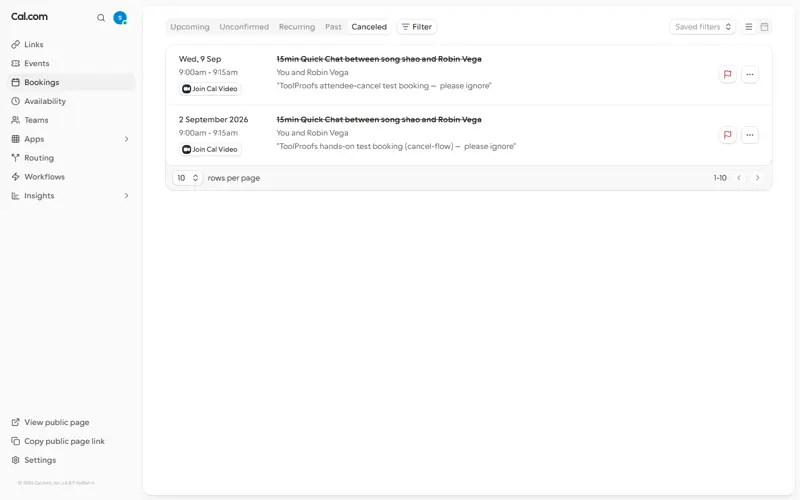Image resolution: width=800 pixels, height=500 pixels.
Task: Open the Apps sidebar item
Action: [71, 139]
